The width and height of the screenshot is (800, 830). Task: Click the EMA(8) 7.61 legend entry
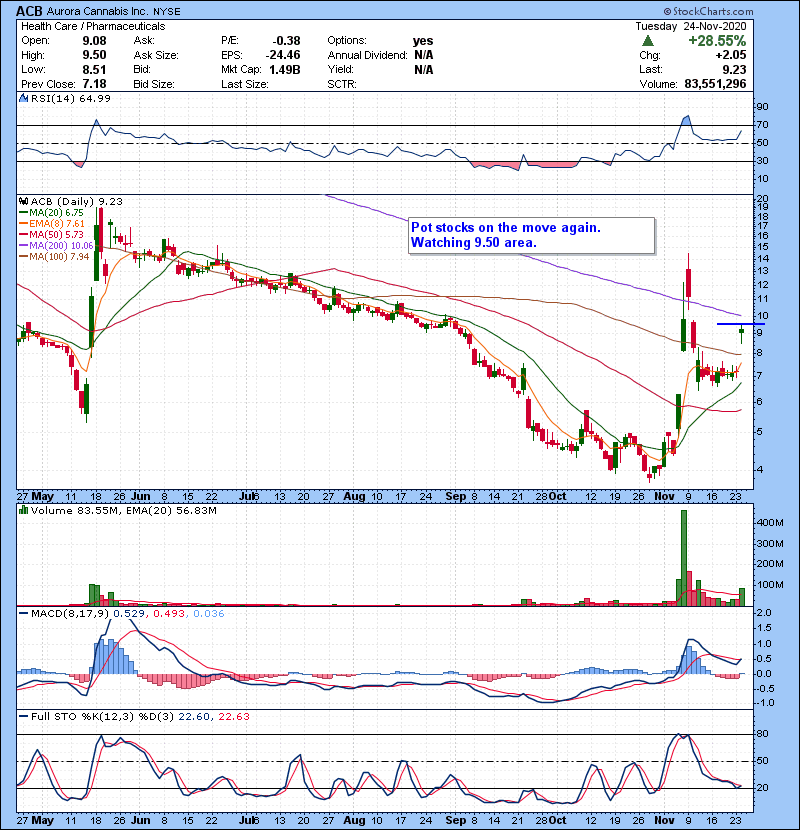pyautogui.click(x=52, y=224)
